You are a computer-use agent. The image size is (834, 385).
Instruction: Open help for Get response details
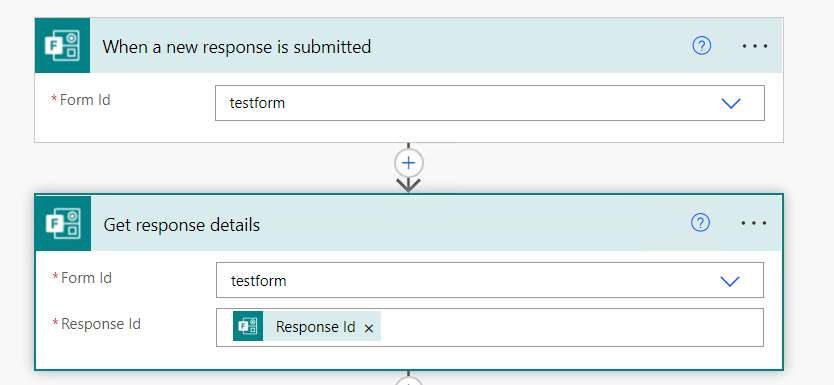[x=700, y=222]
